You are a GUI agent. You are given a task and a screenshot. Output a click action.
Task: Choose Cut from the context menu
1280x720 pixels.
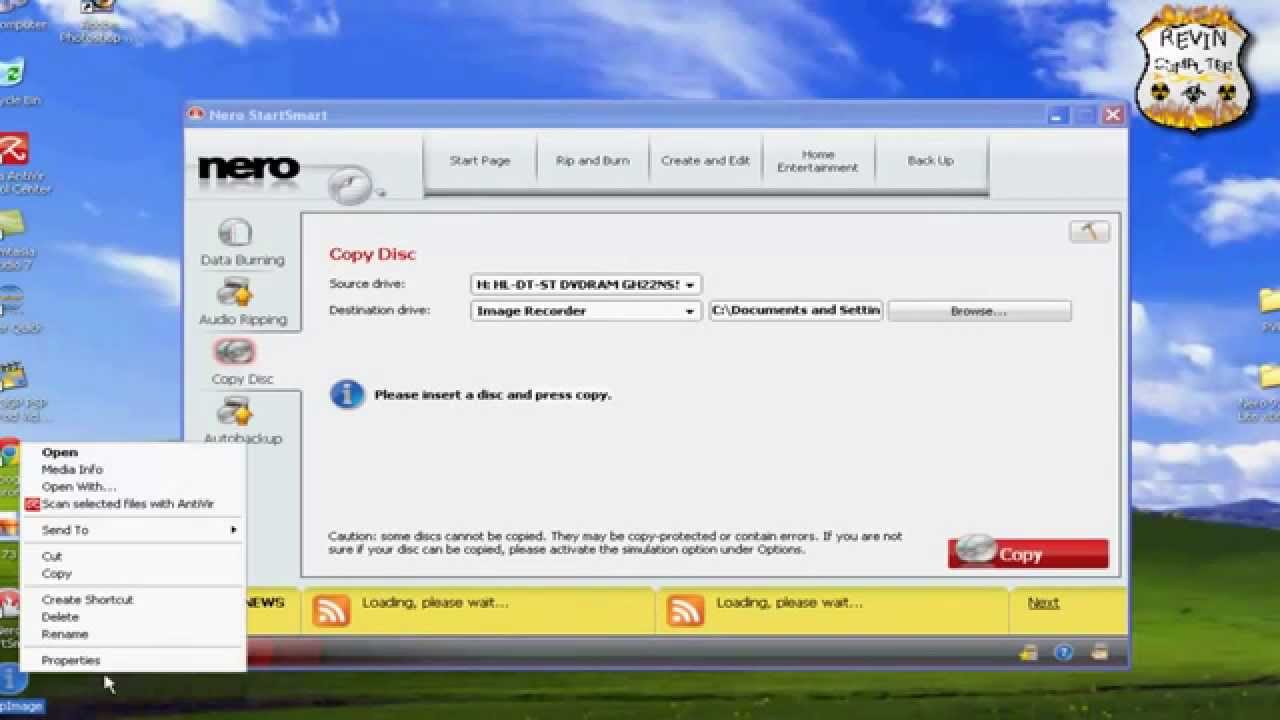[133, 556]
